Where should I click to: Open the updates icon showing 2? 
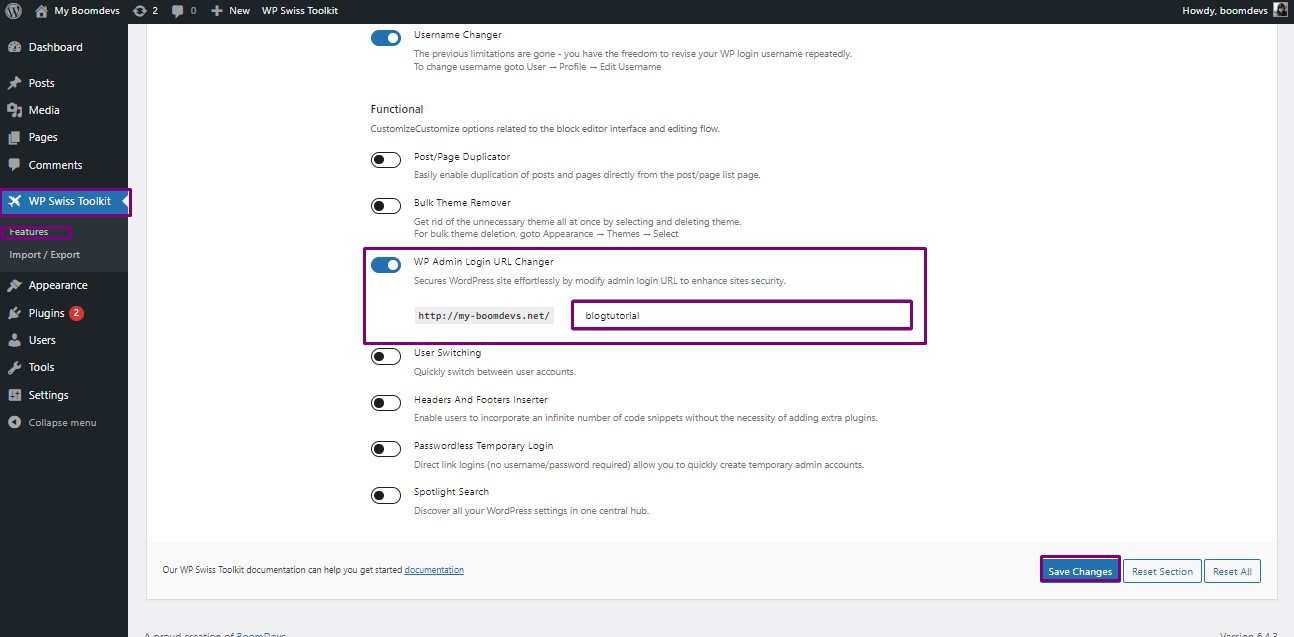139,10
